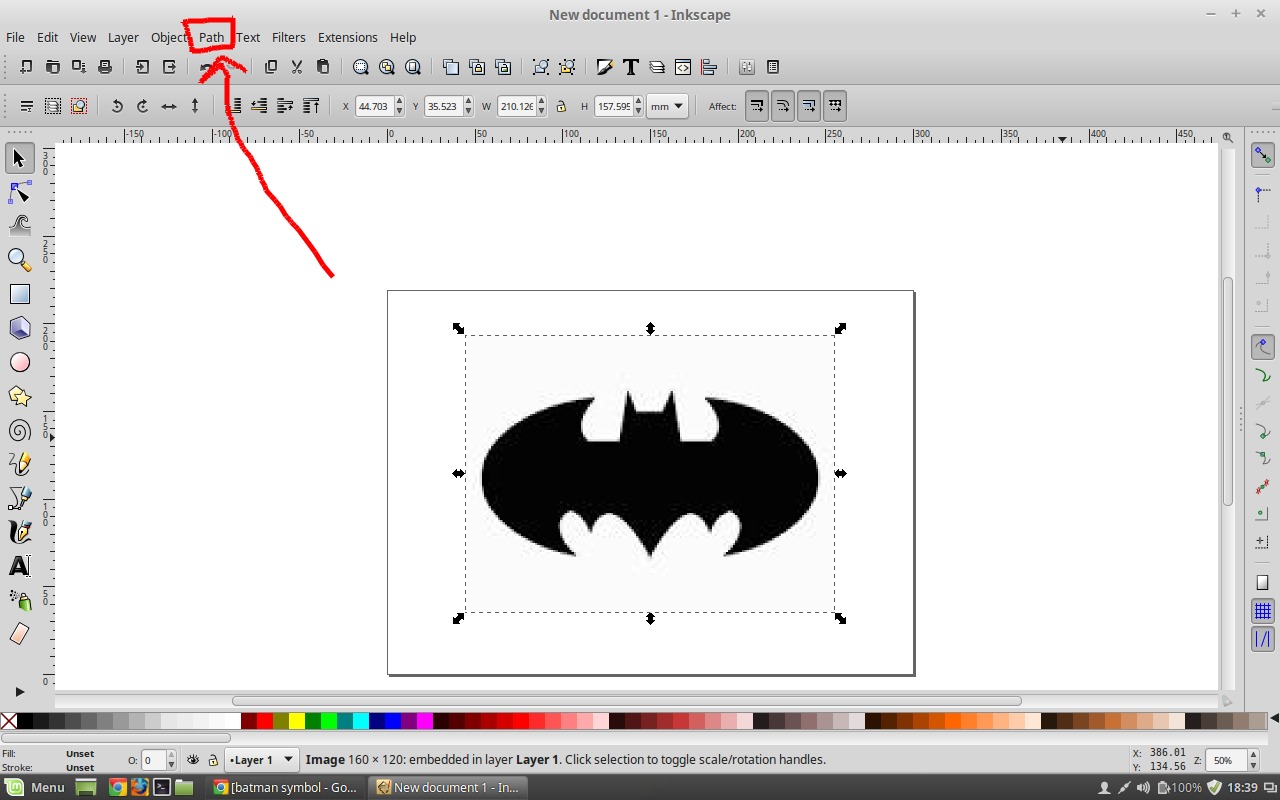Toggle snap to guides button

[x=1263, y=638]
